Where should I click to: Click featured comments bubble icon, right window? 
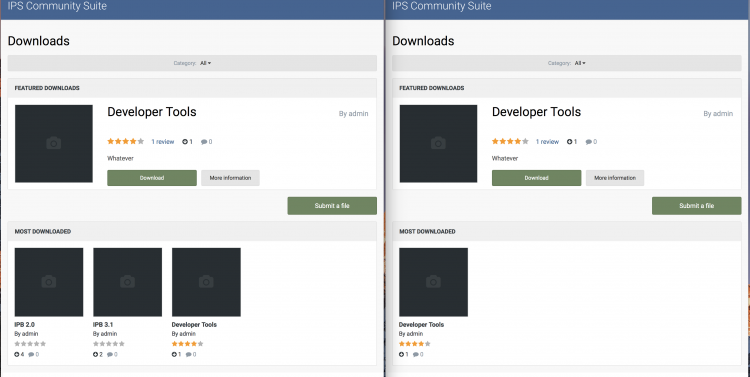coord(588,142)
